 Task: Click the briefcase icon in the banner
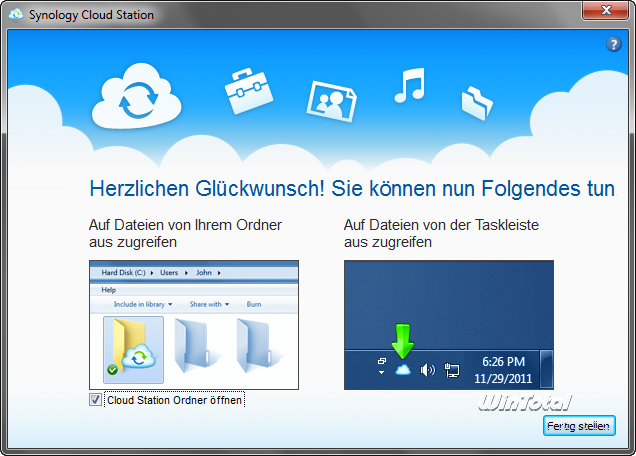[249, 92]
